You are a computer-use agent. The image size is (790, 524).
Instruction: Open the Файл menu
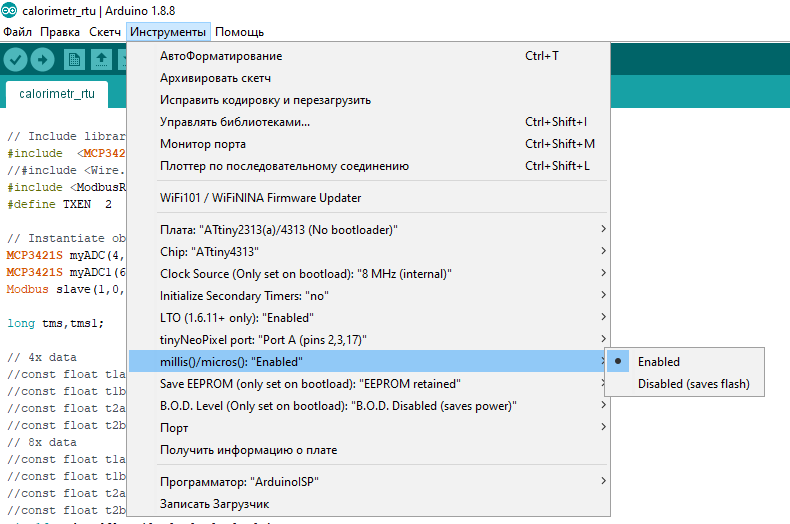pos(17,32)
